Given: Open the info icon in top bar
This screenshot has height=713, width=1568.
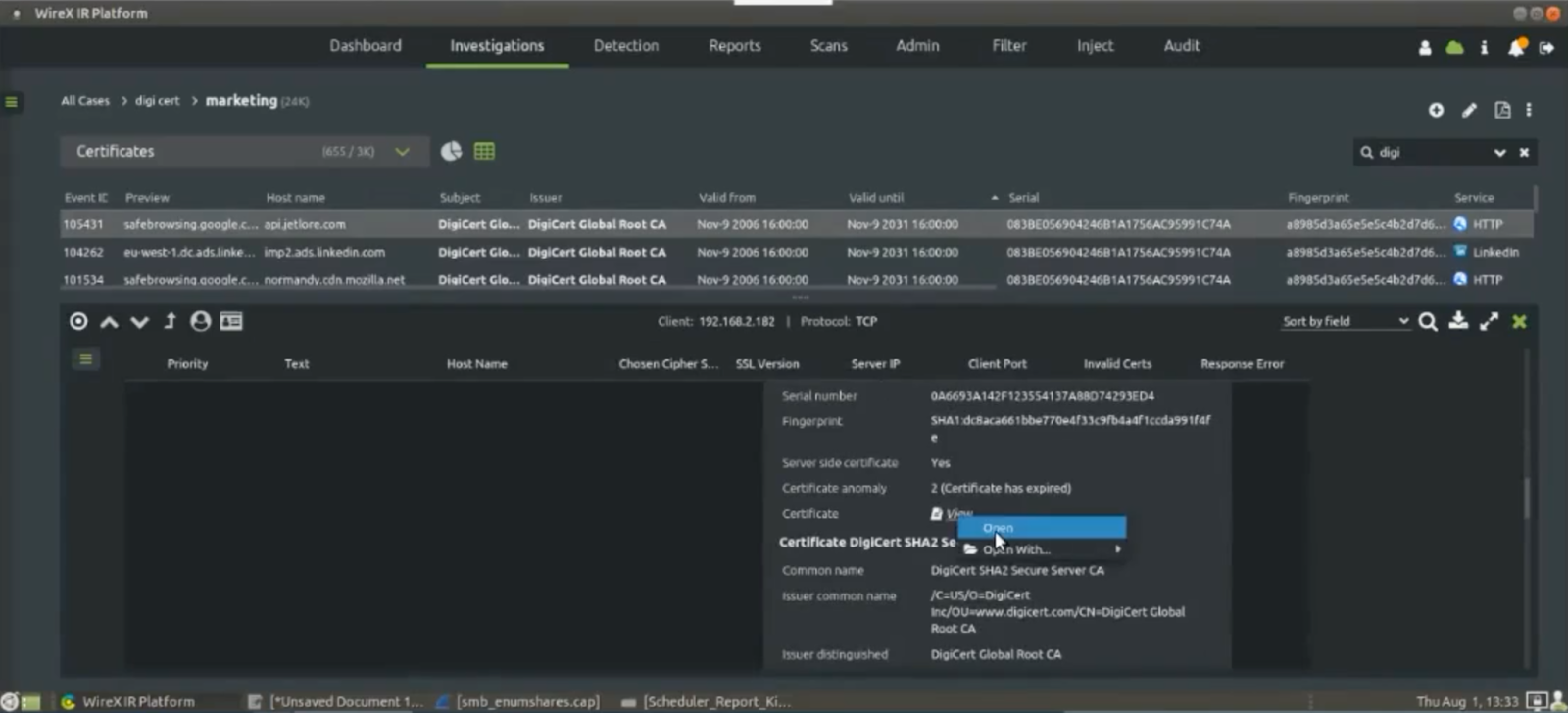Looking at the screenshot, I should point(1484,48).
